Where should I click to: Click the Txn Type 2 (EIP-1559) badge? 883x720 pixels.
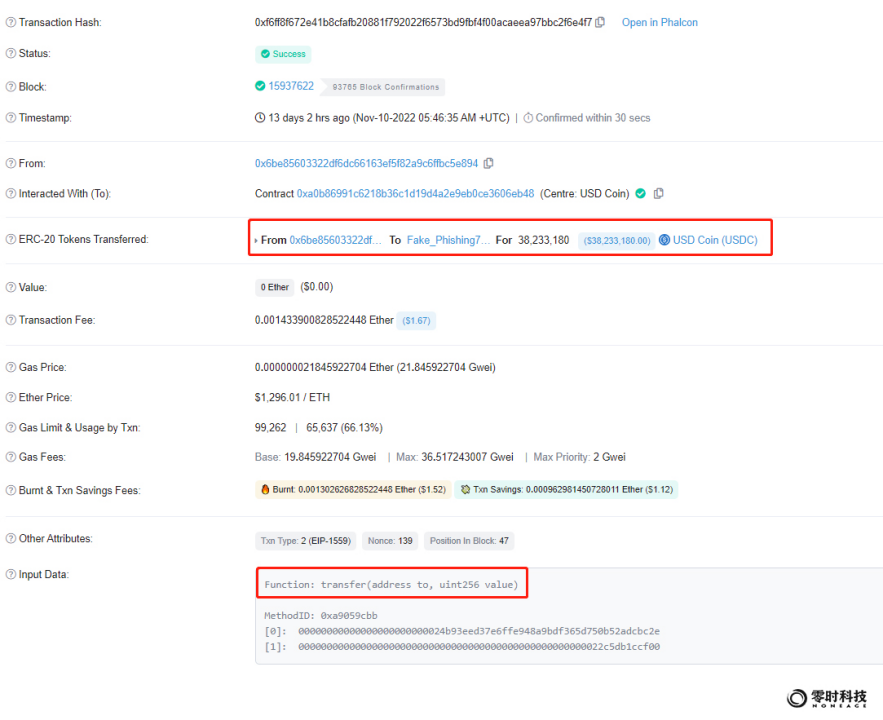(x=306, y=541)
